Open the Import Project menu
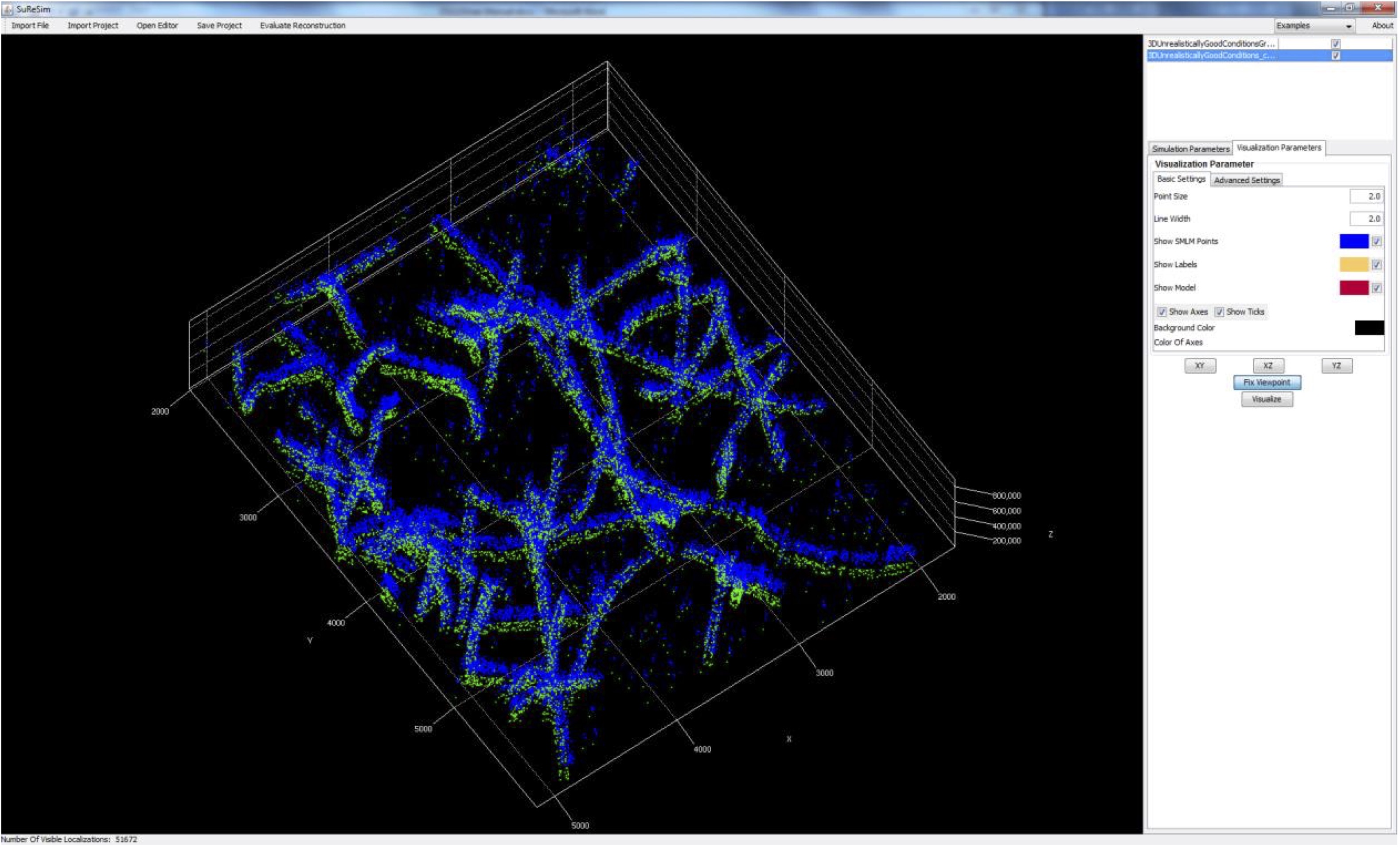The height and width of the screenshot is (854, 1400). coord(93,26)
